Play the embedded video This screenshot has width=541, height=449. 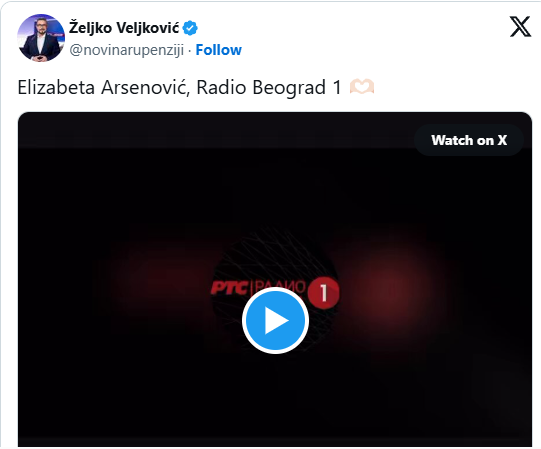275,320
